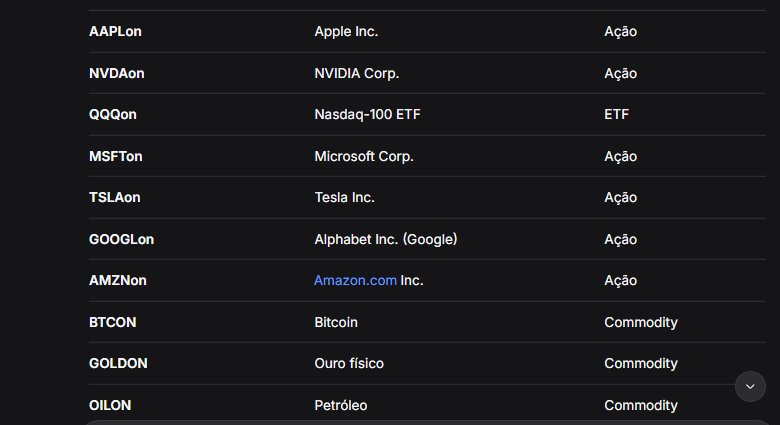Image resolution: width=780 pixels, height=425 pixels.
Task: Click the MSFTon ticker text
Action: [116, 156]
